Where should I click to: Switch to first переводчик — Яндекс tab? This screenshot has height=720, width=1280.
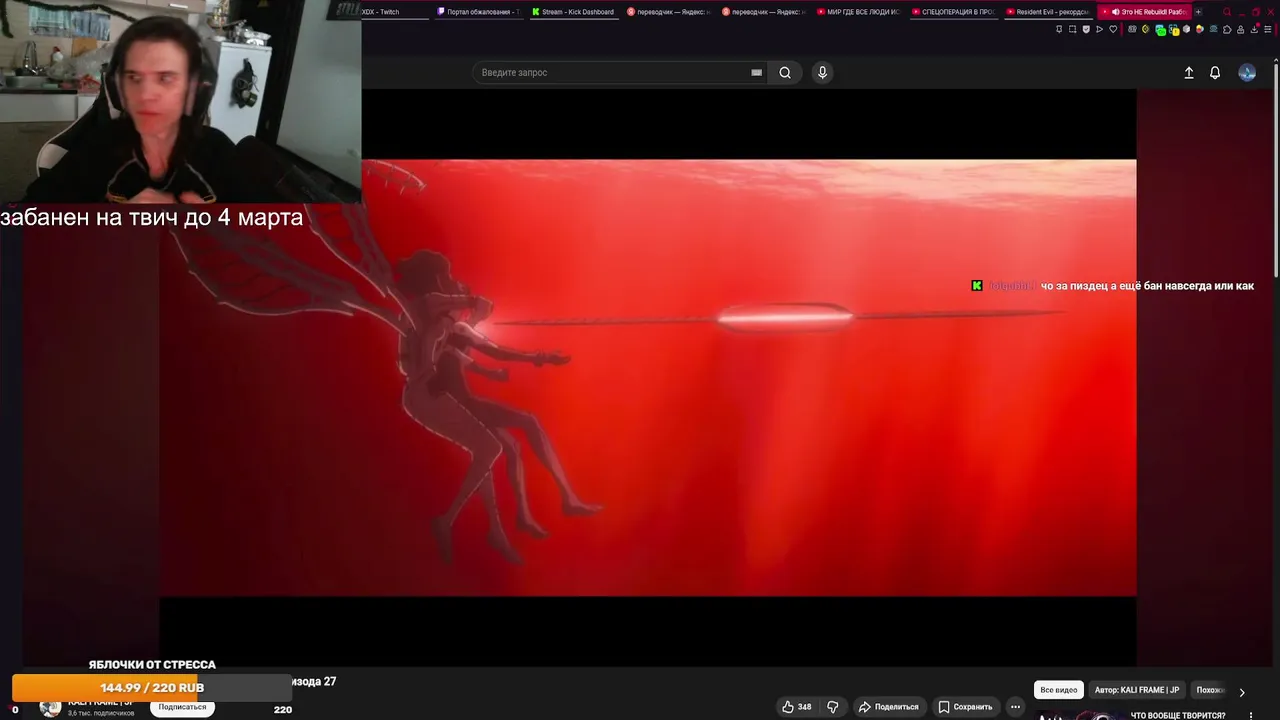tap(668, 12)
